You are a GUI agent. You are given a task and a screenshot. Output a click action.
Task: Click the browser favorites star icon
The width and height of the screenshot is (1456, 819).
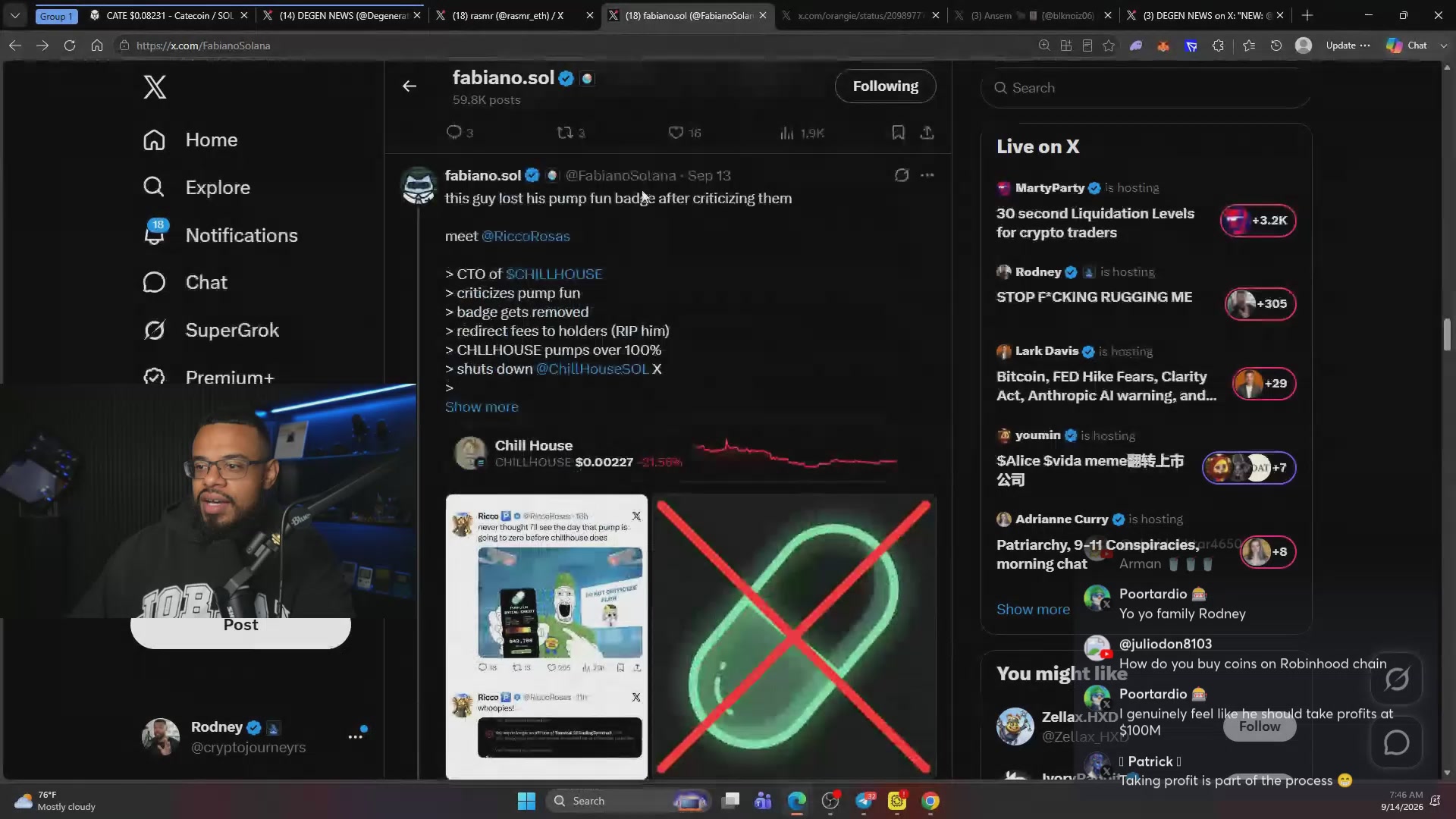[x=1109, y=45]
